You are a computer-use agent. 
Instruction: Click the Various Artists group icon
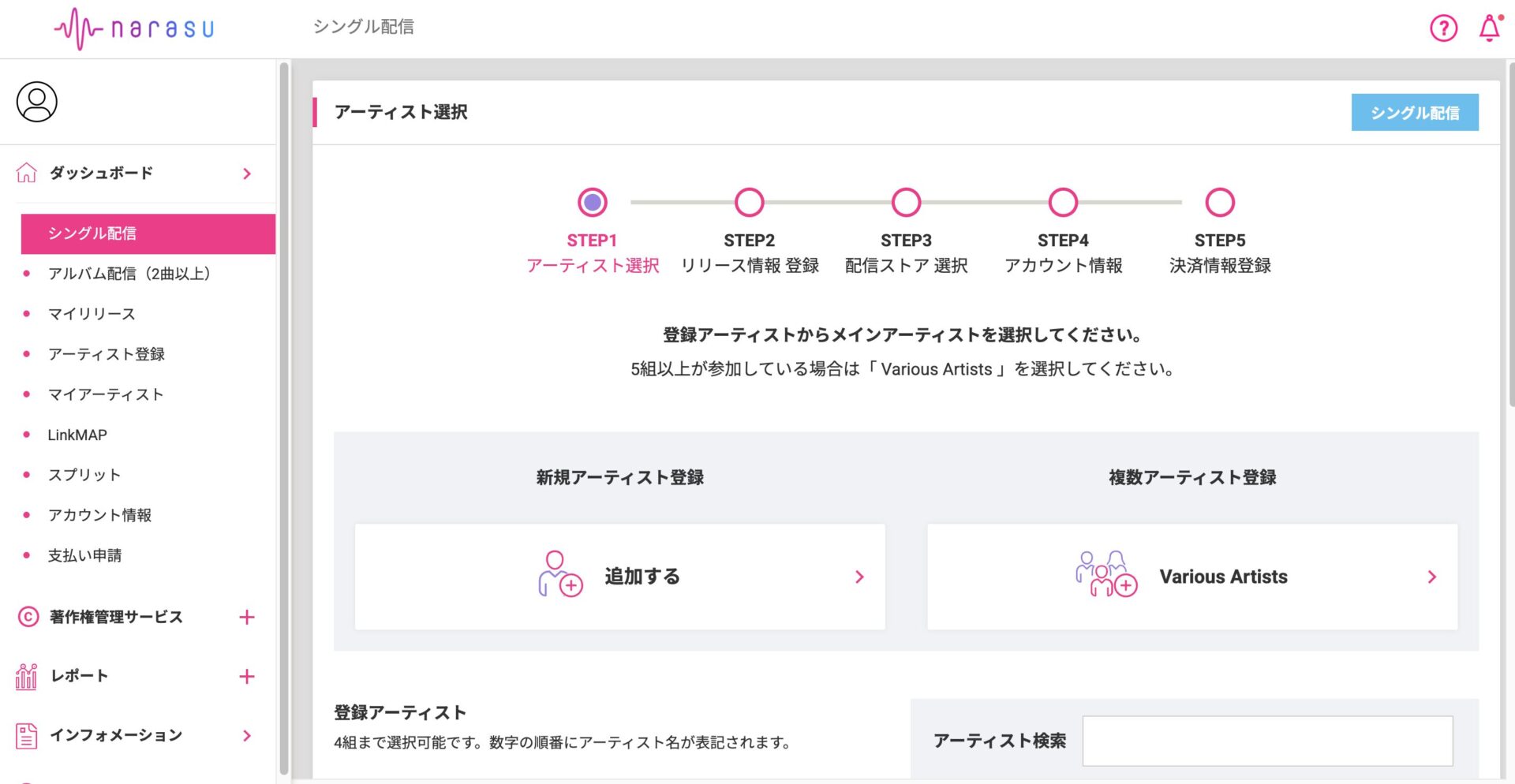(x=1106, y=574)
